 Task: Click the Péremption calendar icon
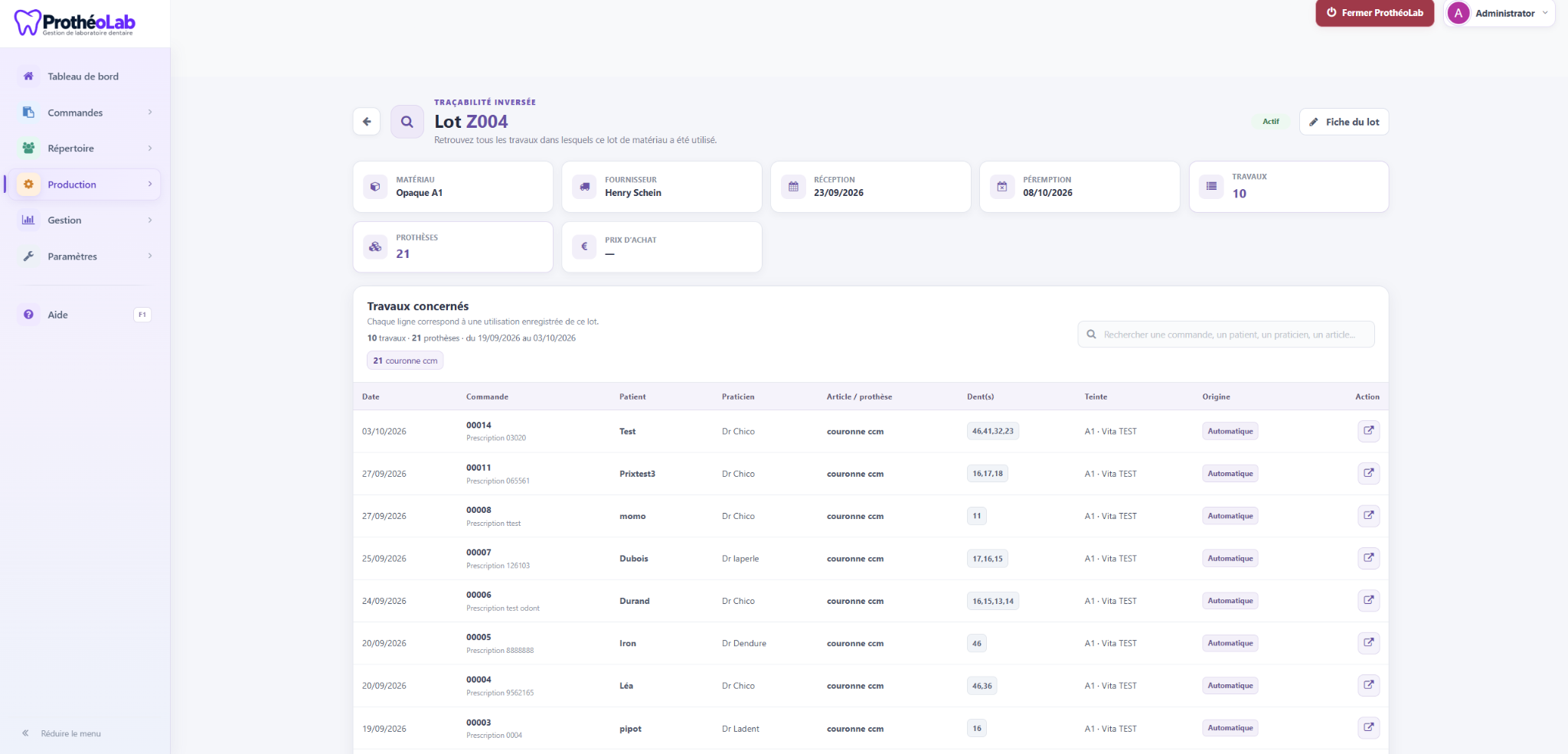tap(1002, 186)
